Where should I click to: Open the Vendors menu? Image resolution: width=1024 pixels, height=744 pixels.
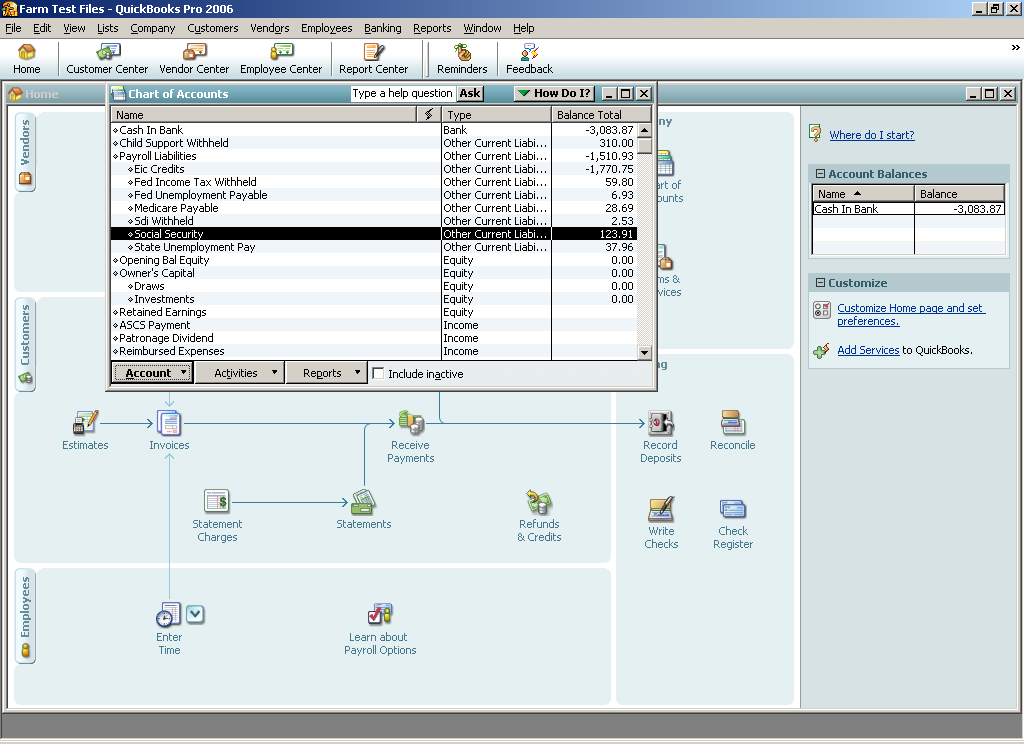click(269, 28)
